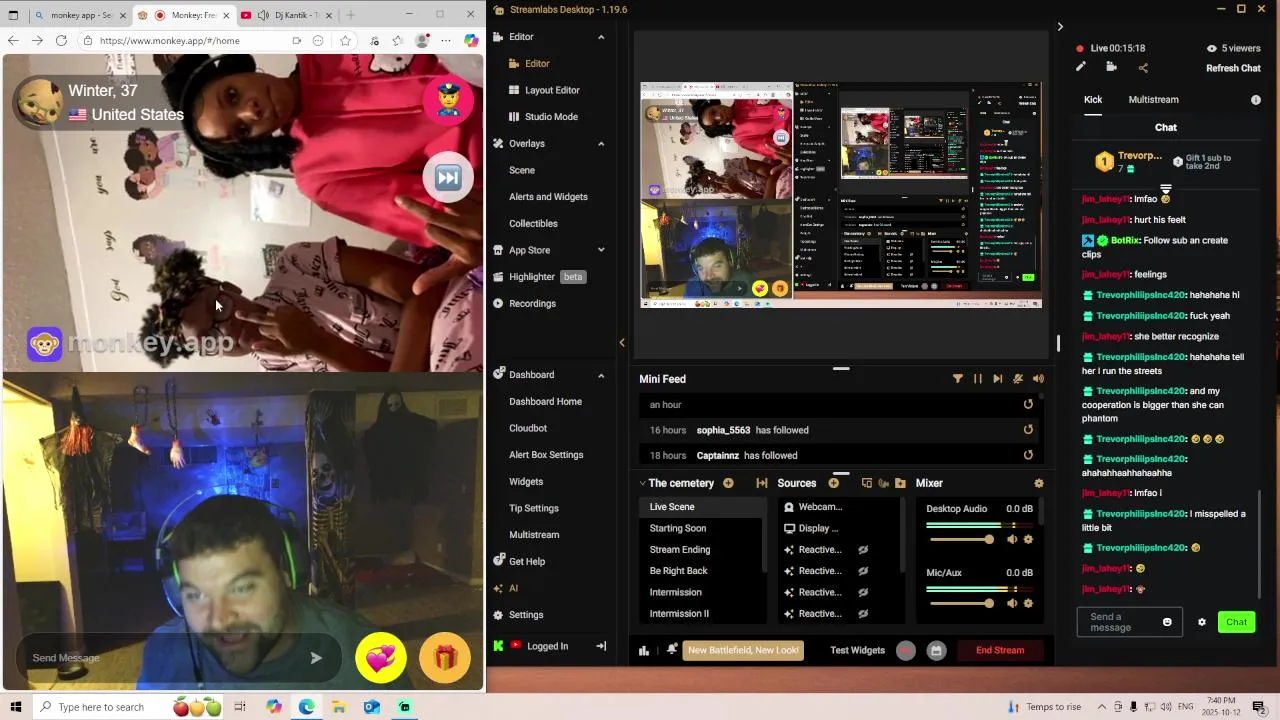Collapse the Overlays section in sidebar
The width and height of the screenshot is (1280, 720).
tap(601, 144)
